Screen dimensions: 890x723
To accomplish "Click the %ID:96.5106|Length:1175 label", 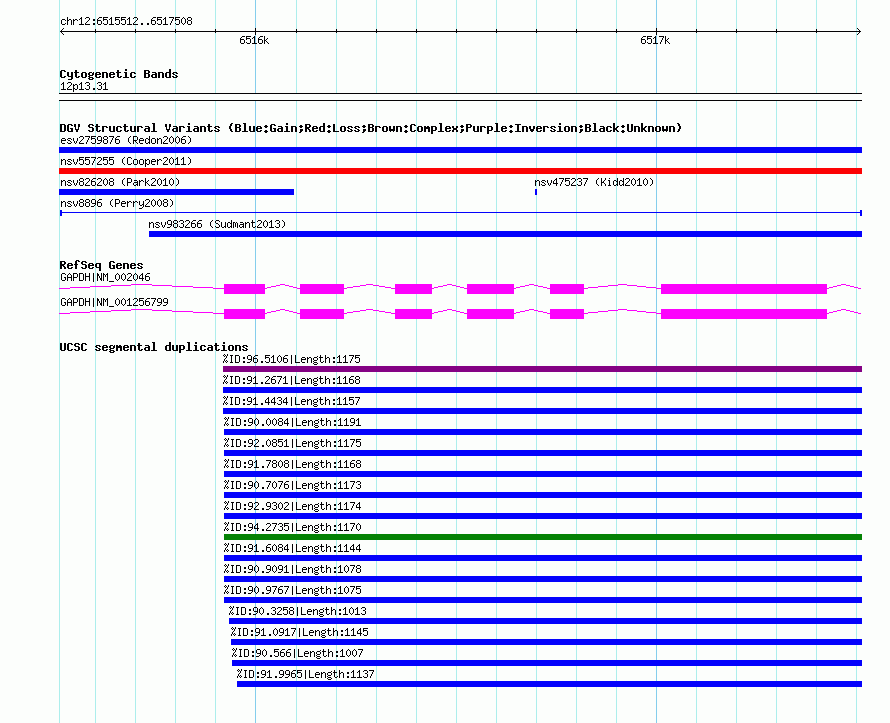I will click(x=292, y=359).
